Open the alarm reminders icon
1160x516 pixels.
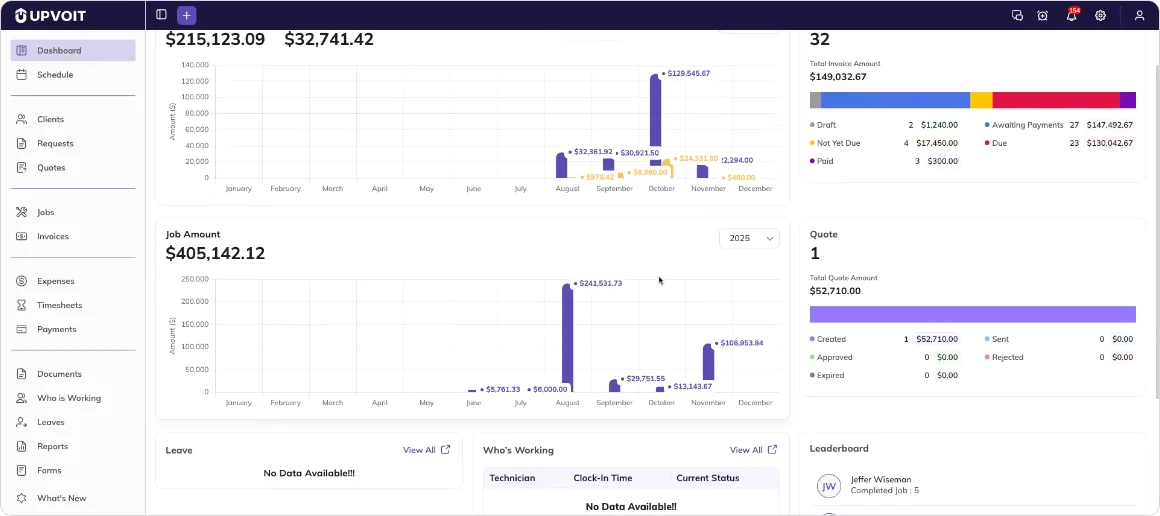pos(1042,16)
